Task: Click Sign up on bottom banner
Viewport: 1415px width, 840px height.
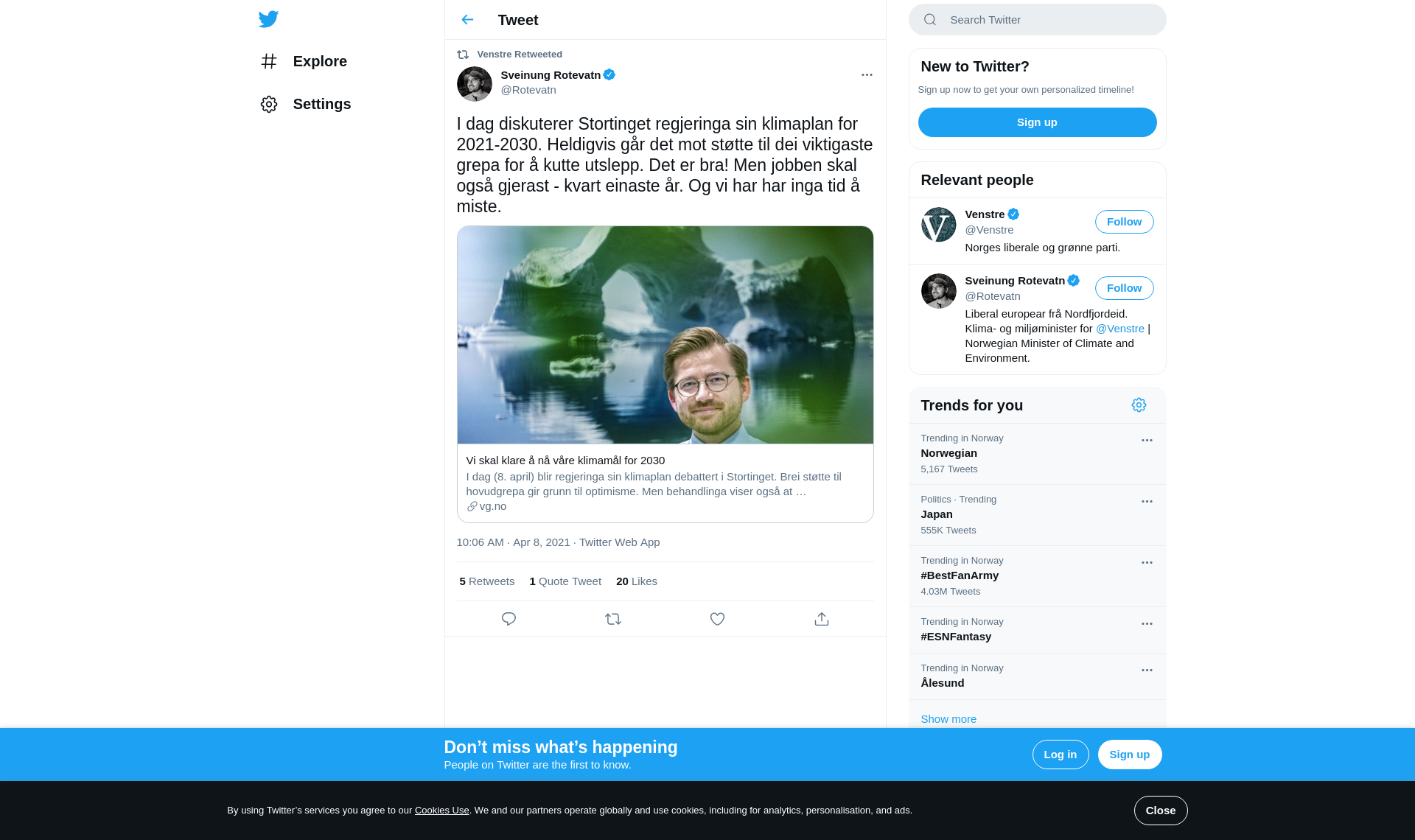Action: [x=1130, y=755]
